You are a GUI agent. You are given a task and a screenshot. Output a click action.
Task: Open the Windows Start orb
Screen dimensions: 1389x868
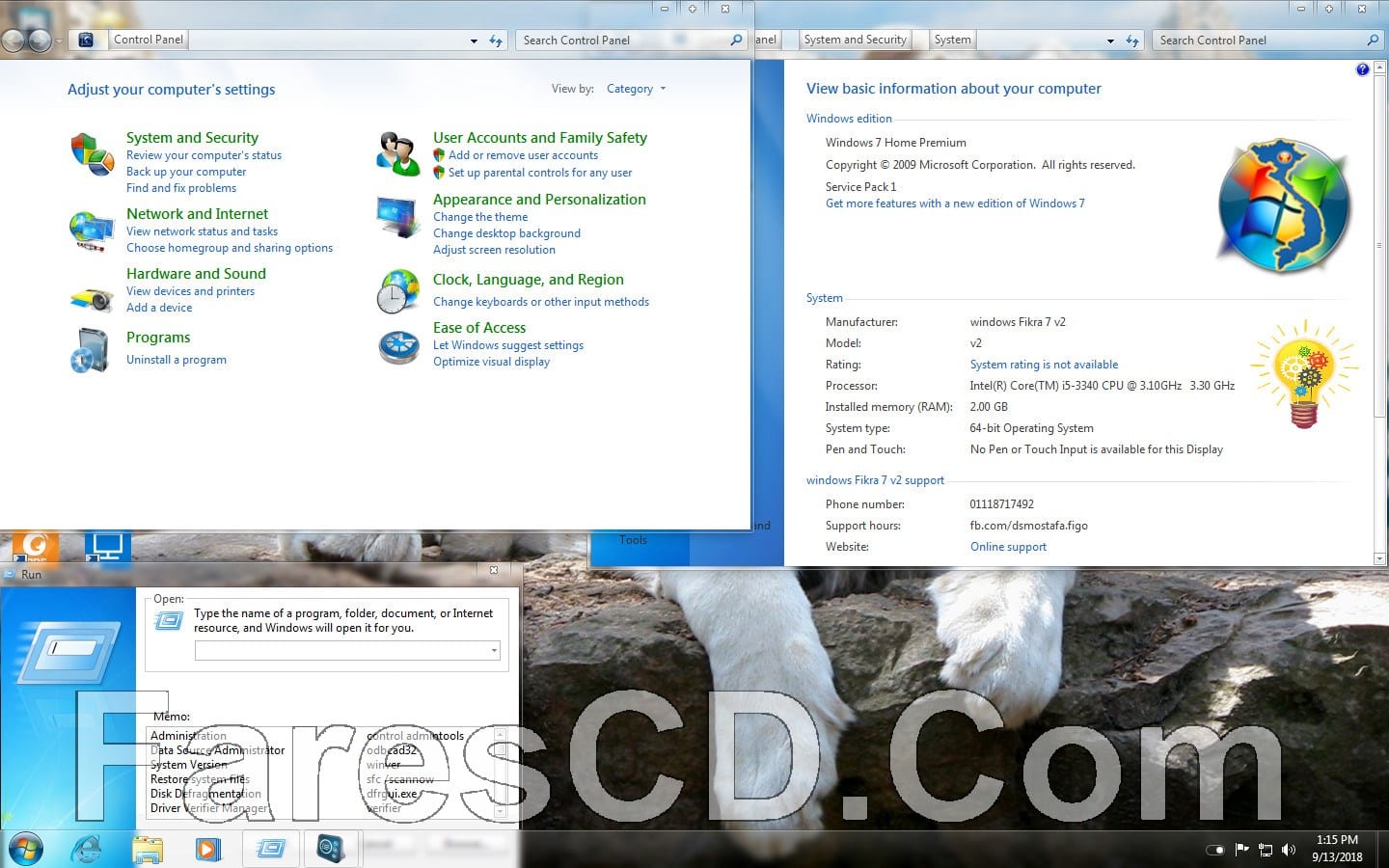click(26, 850)
